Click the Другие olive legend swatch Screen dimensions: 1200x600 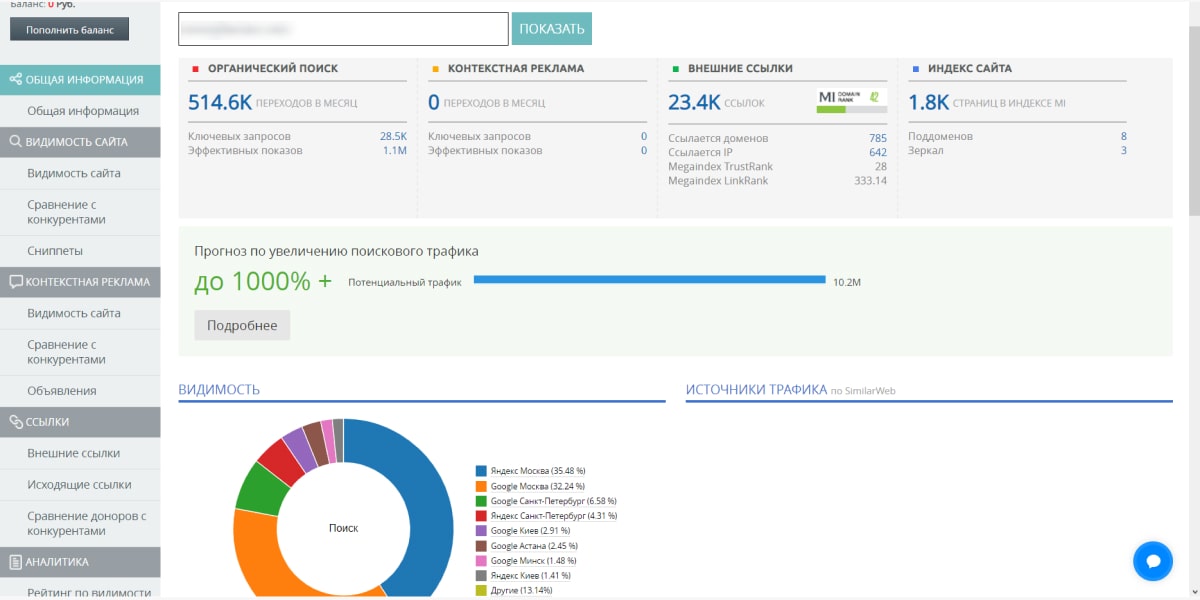click(x=481, y=591)
